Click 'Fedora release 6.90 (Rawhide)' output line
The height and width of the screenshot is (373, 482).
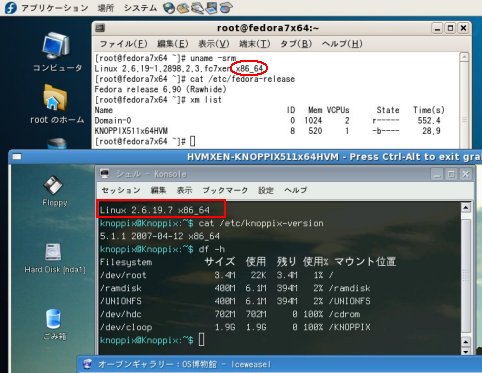coord(160,89)
